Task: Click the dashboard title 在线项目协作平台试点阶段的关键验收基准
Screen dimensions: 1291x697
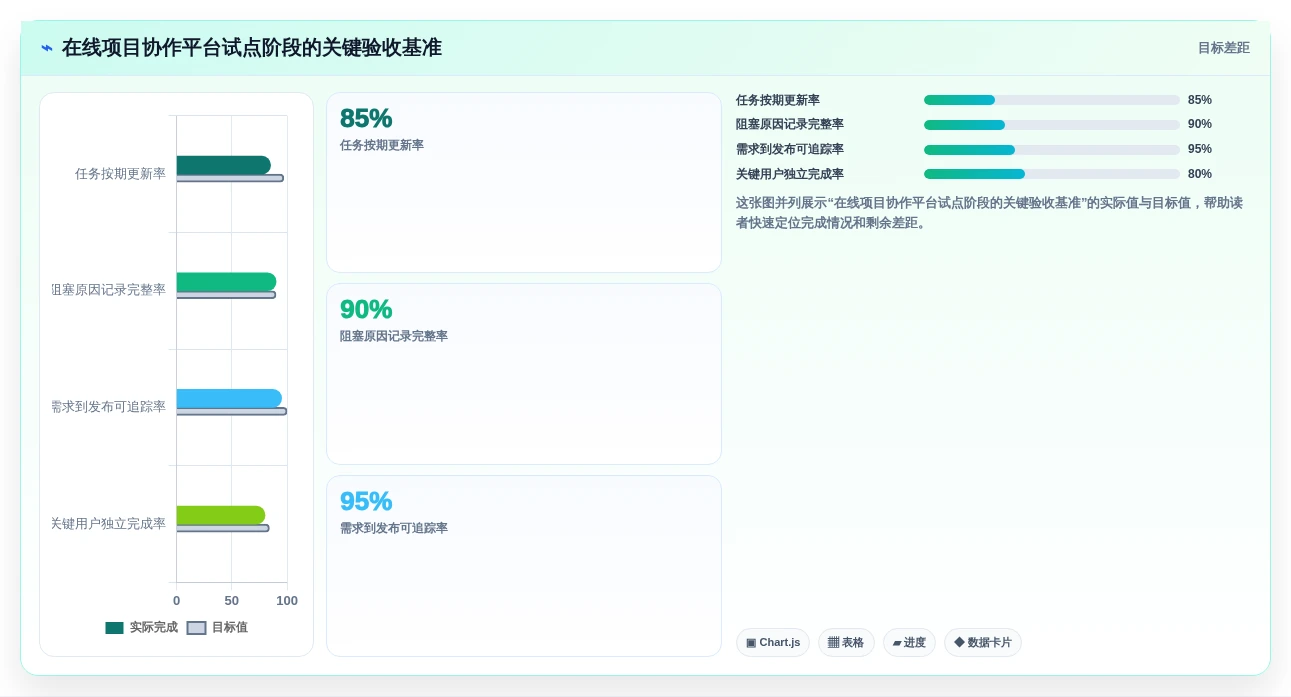Action: click(252, 48)
